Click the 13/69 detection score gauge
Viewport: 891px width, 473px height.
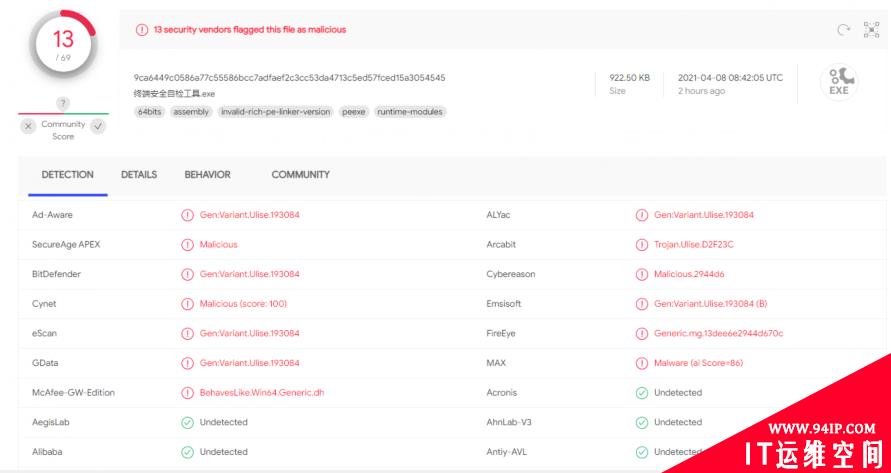pyautogui.click(x=64, y=44)
